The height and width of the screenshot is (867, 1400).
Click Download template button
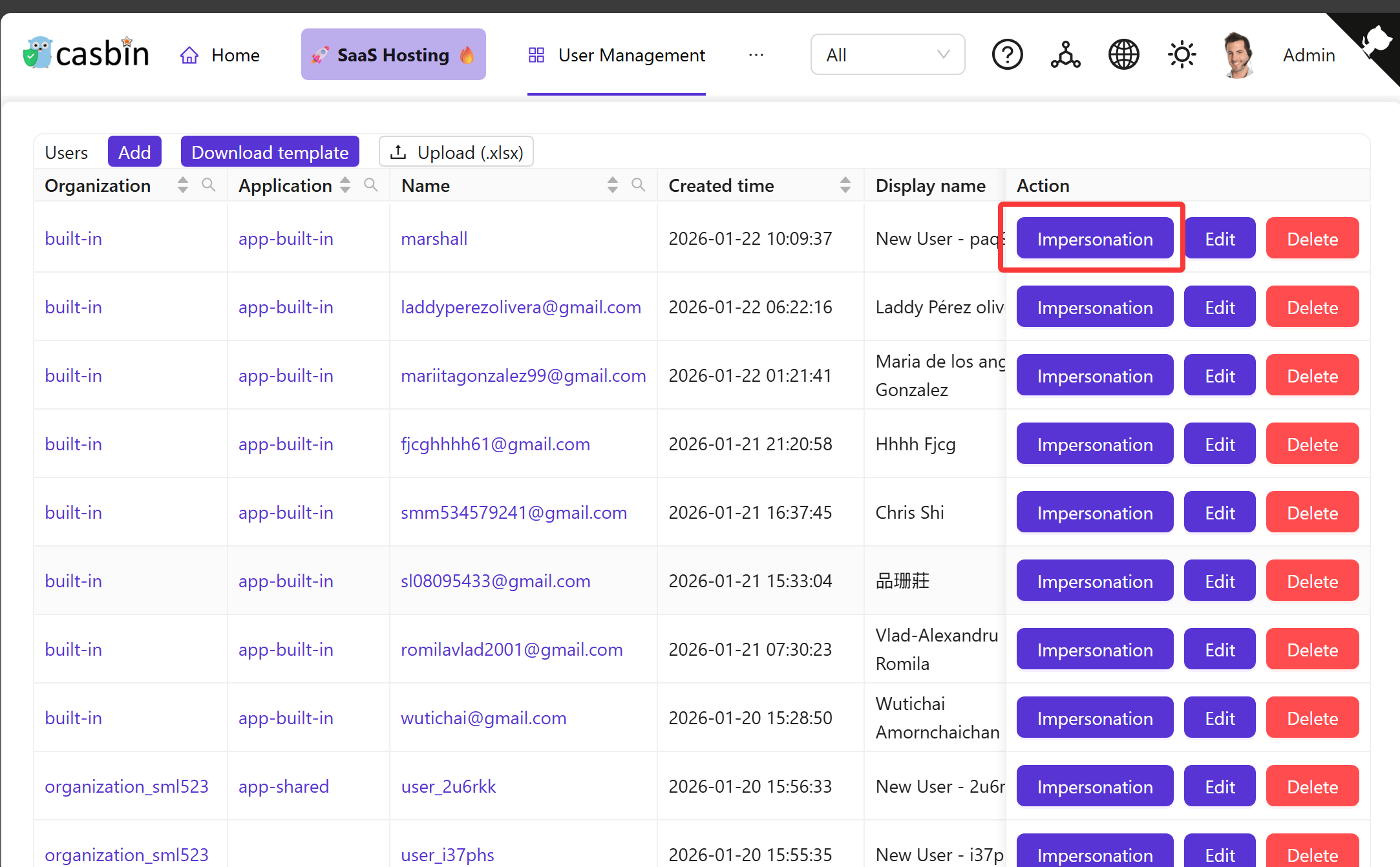[x=270, y=152]
